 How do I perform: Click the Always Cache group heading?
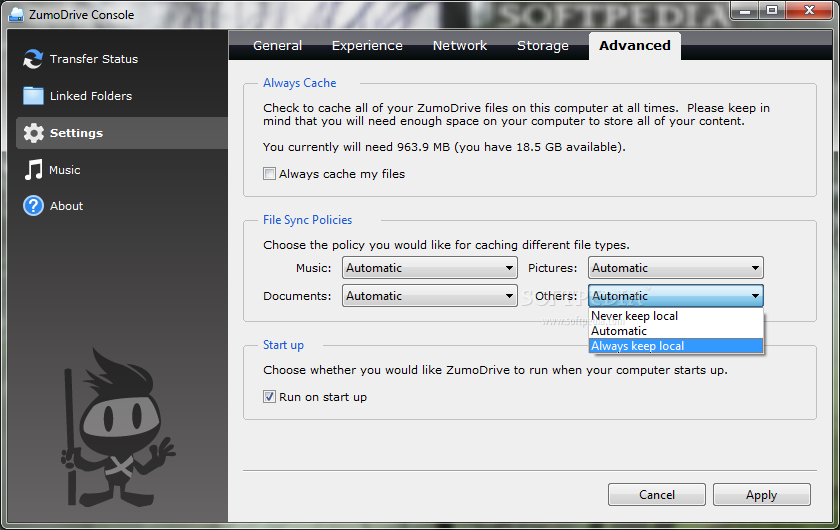(x=299, y=83)
